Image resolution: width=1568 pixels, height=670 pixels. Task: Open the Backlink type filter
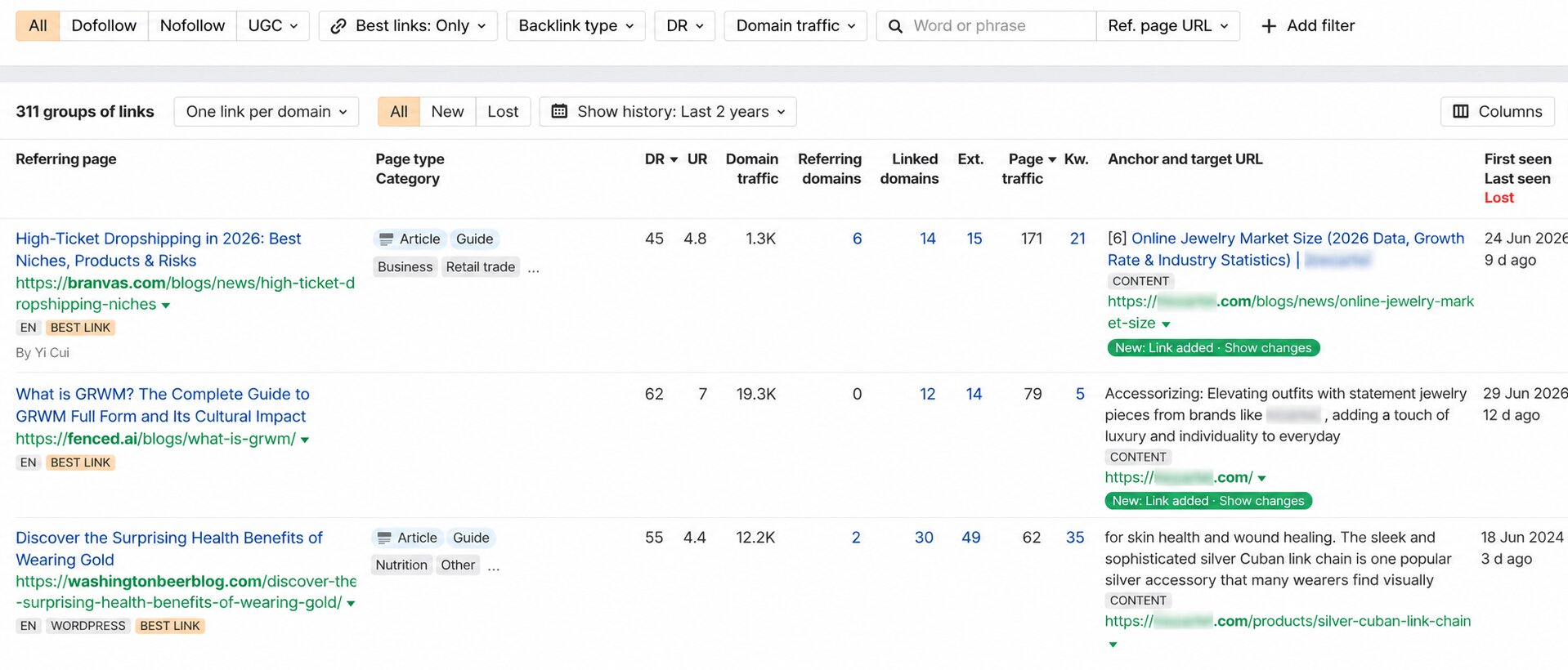[576, 25]
